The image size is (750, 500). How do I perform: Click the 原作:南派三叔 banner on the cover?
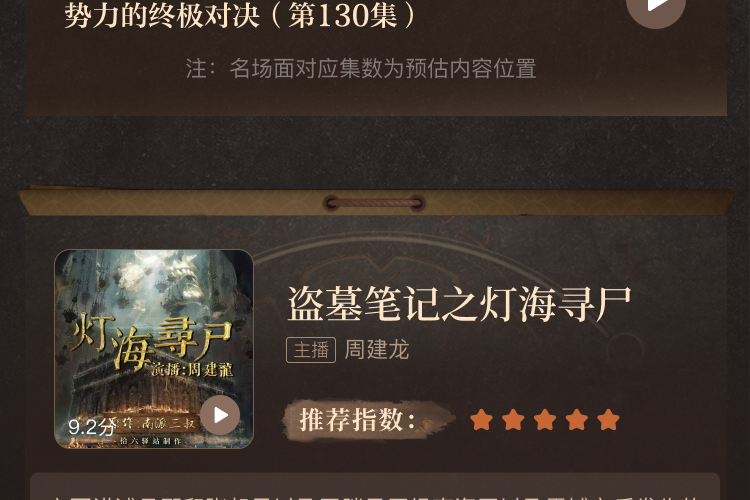tap(152, 423)
